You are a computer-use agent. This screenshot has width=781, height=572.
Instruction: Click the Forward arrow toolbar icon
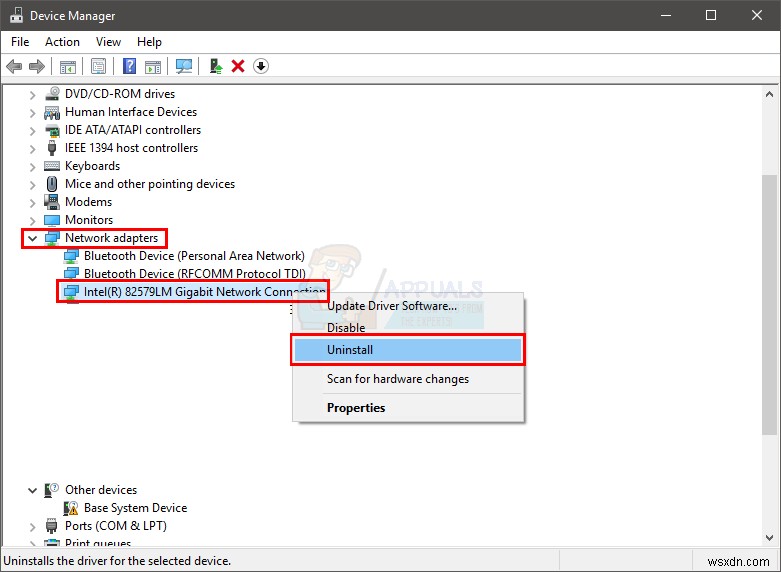37,66
